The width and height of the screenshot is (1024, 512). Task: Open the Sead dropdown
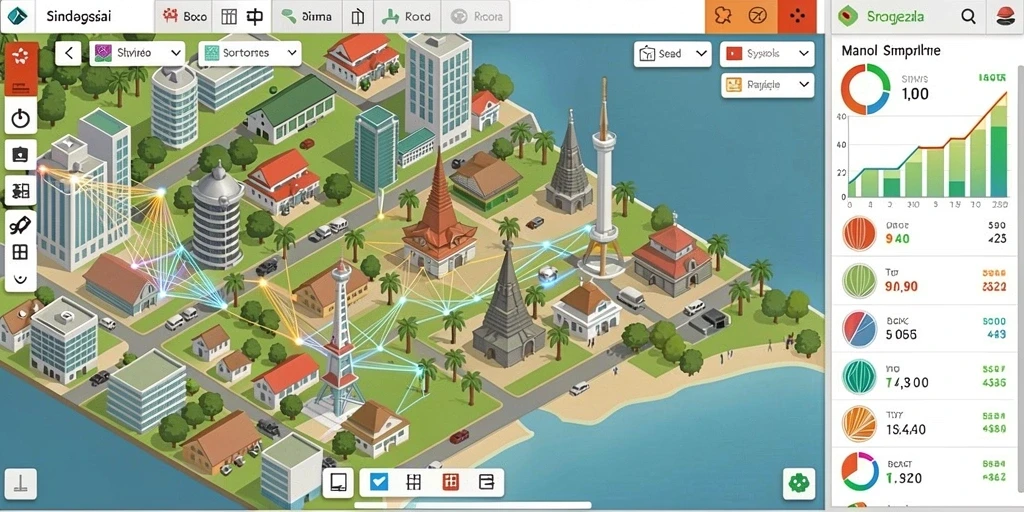[672, 54]
